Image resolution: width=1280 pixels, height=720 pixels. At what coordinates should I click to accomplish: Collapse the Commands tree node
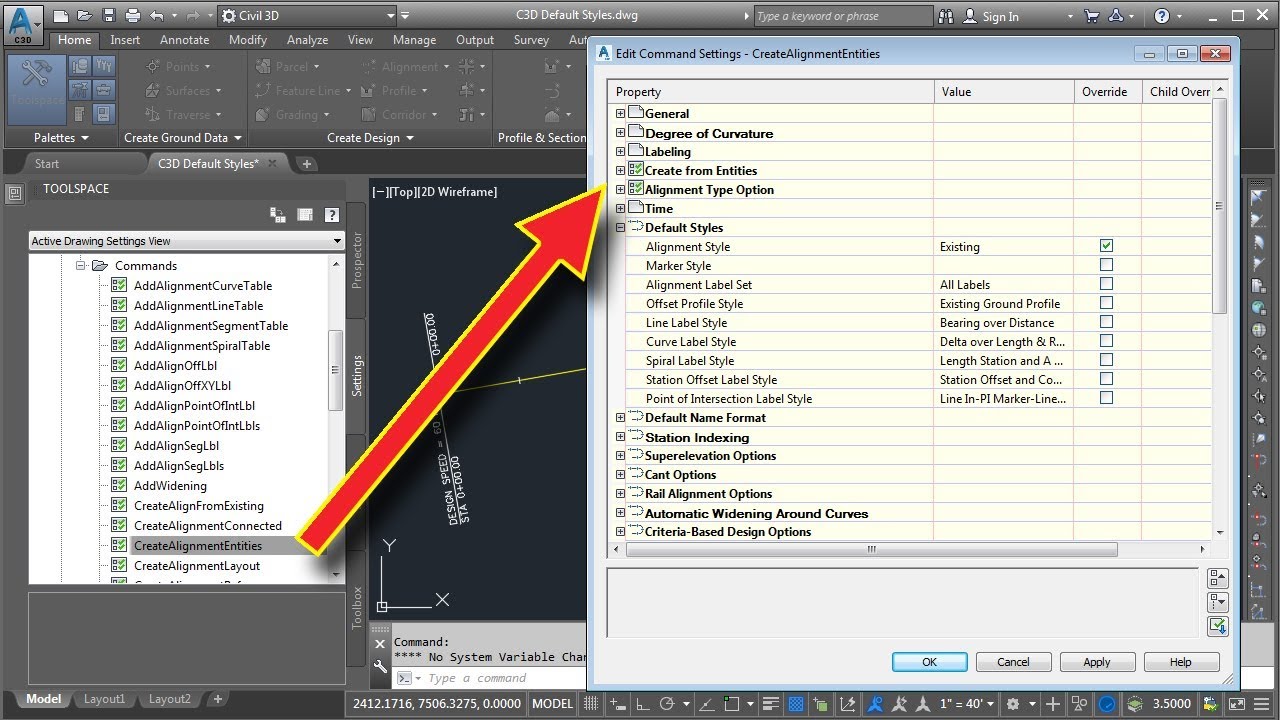coord(81,266)
